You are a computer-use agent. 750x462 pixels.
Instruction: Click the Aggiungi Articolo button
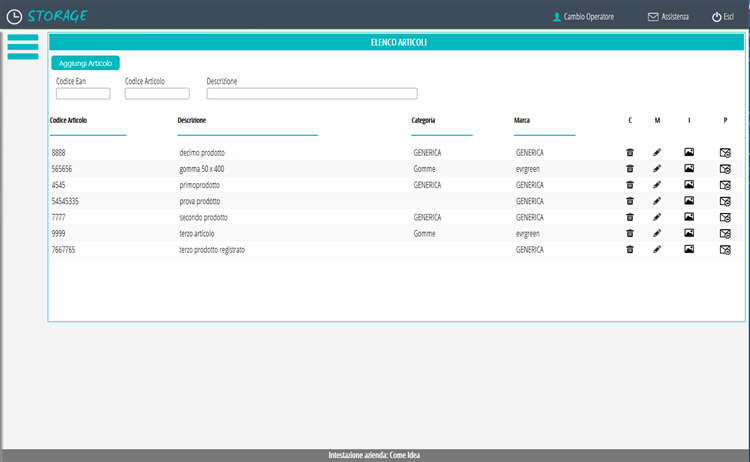coord(85,63)
